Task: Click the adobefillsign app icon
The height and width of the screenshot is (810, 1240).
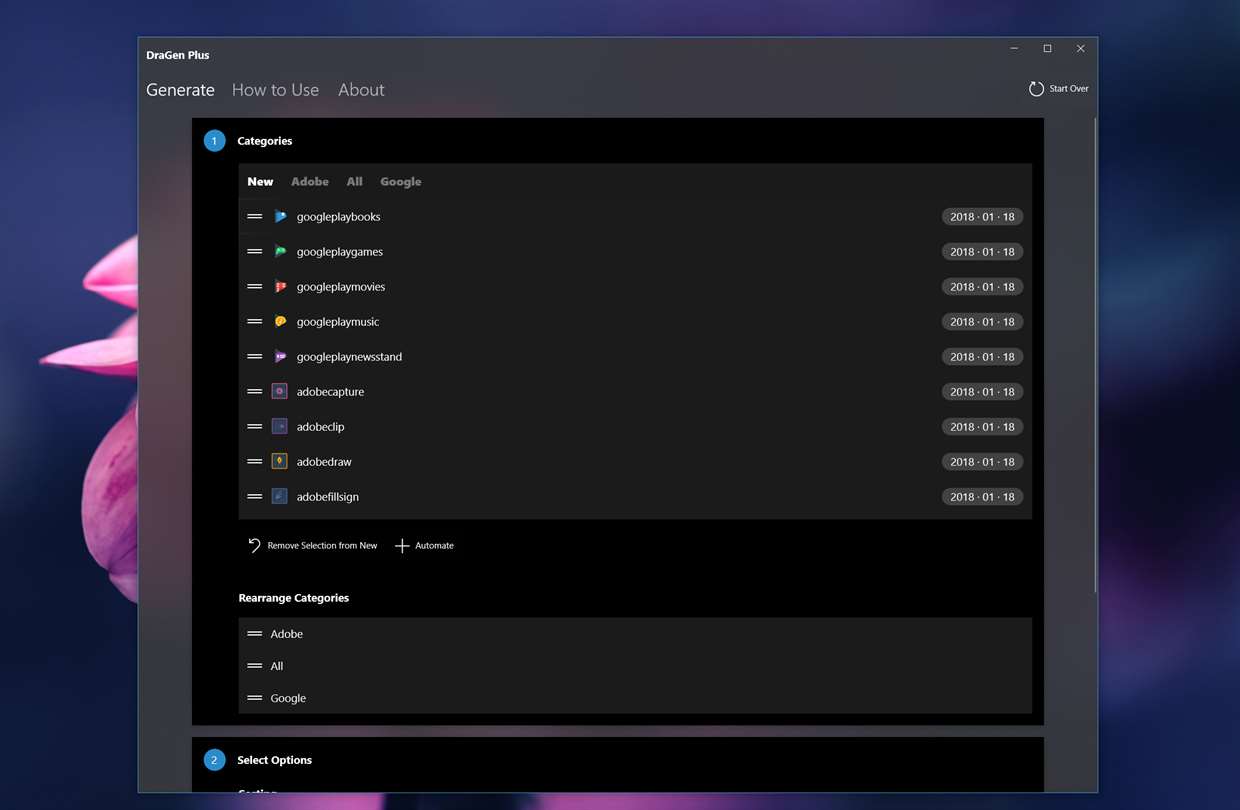Action: [280, 497]
